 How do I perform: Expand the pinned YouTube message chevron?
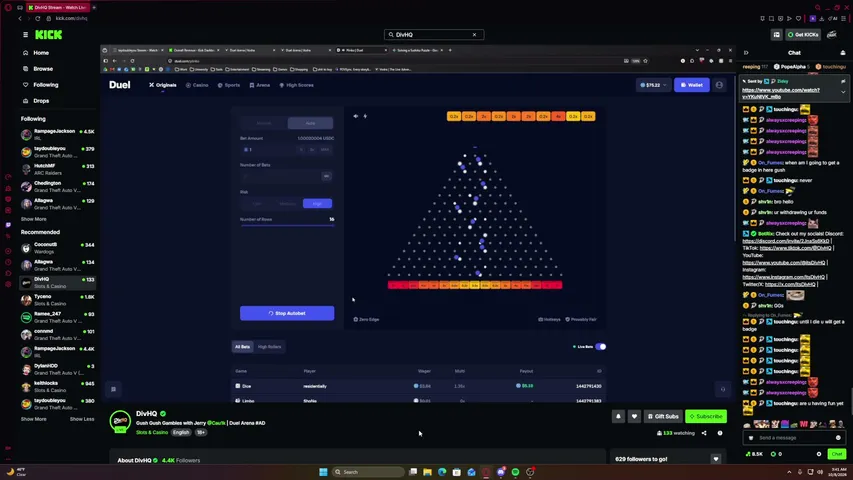coord(843,92)
